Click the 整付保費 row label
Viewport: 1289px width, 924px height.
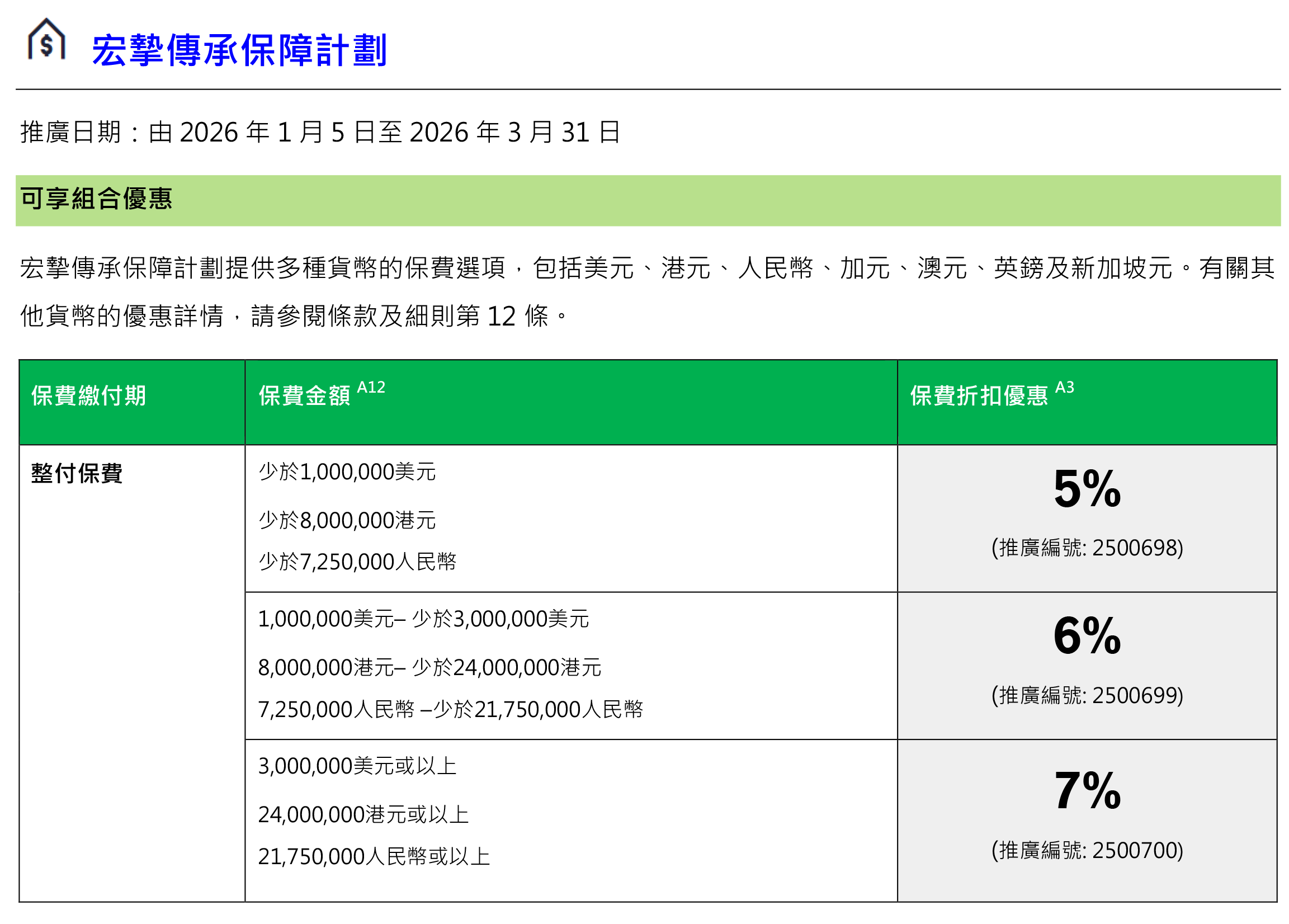click(77, 473)
